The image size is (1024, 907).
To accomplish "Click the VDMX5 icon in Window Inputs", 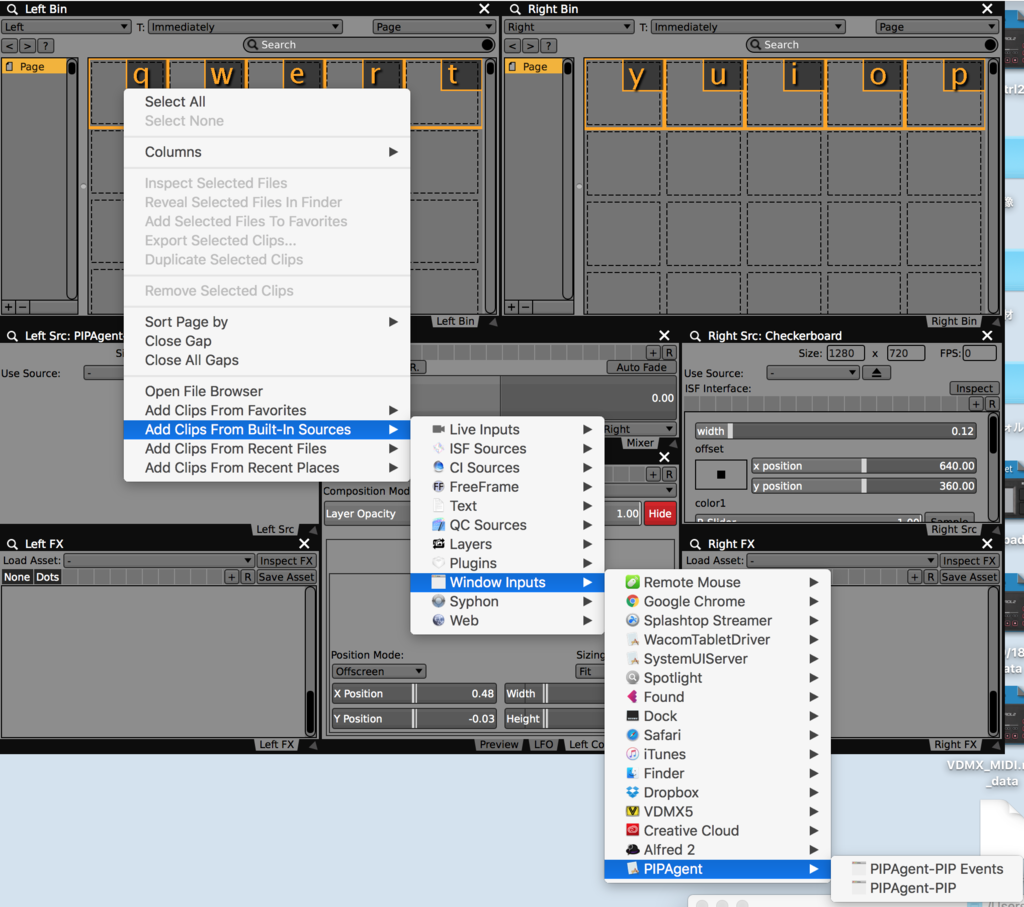I will pos(632,811).
